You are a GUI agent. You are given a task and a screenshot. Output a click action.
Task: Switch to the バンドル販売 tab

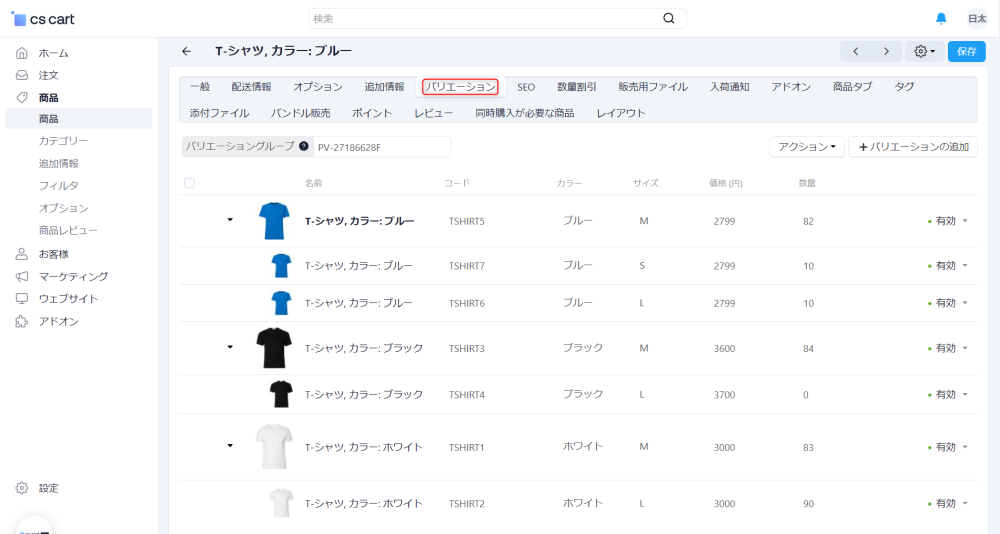pyautogui.click(x=300, y=113)
